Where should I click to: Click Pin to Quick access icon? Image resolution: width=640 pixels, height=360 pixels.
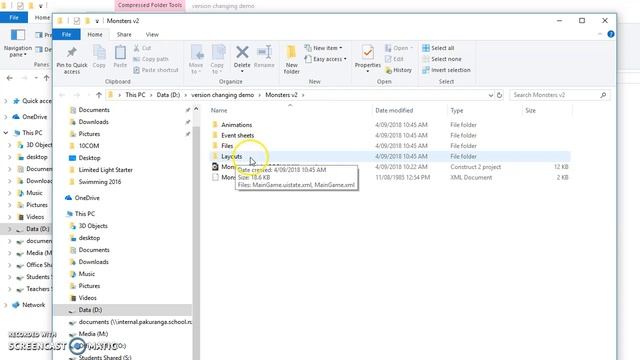pos(72,52)
